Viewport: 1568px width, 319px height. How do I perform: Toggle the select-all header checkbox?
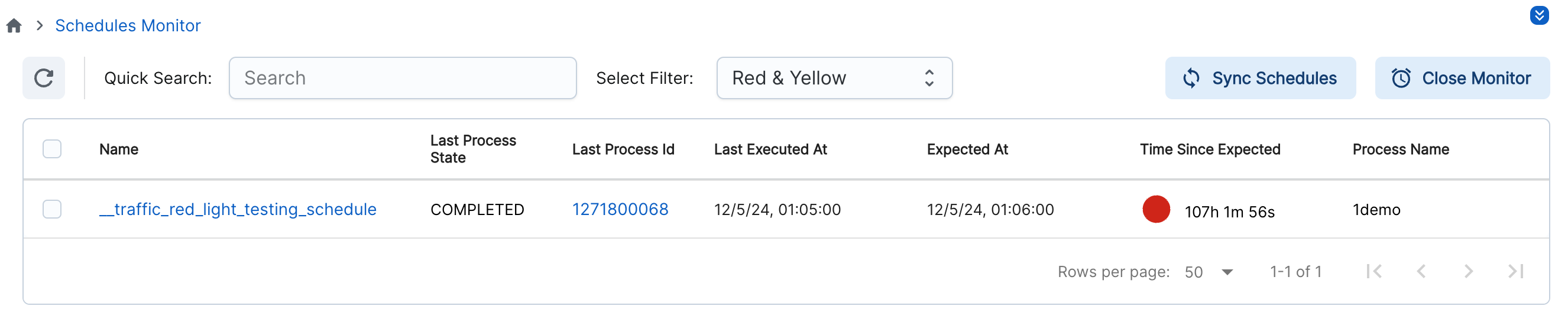tap(53, 149)
